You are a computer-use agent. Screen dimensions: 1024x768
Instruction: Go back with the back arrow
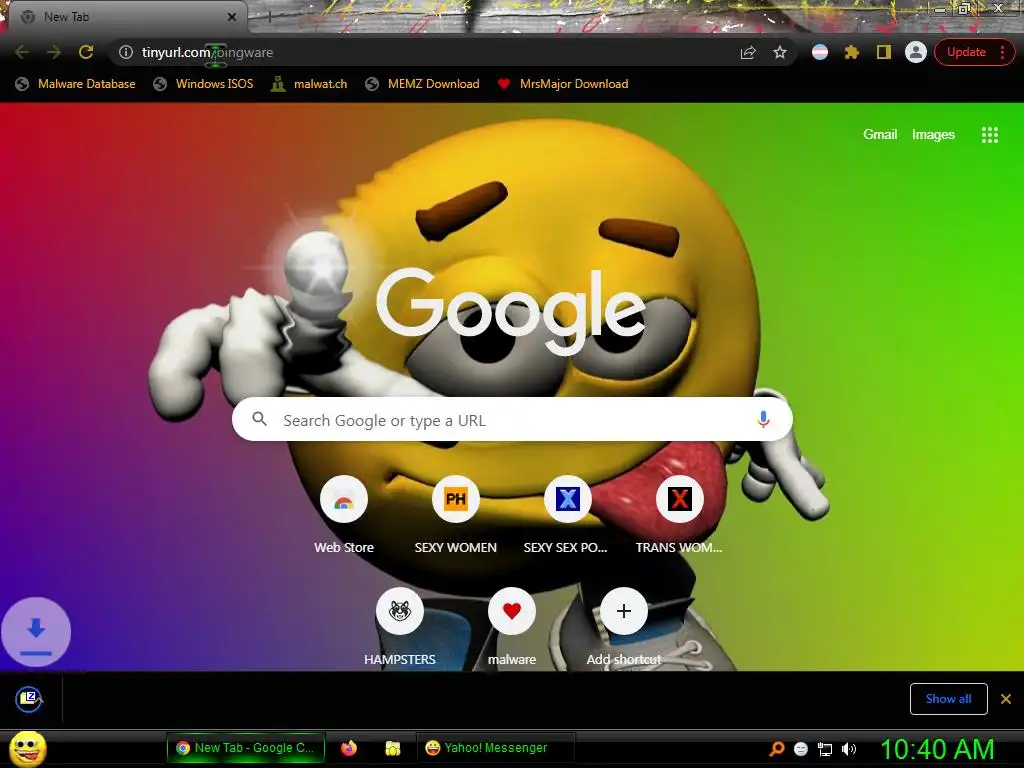tap(22, 52)
